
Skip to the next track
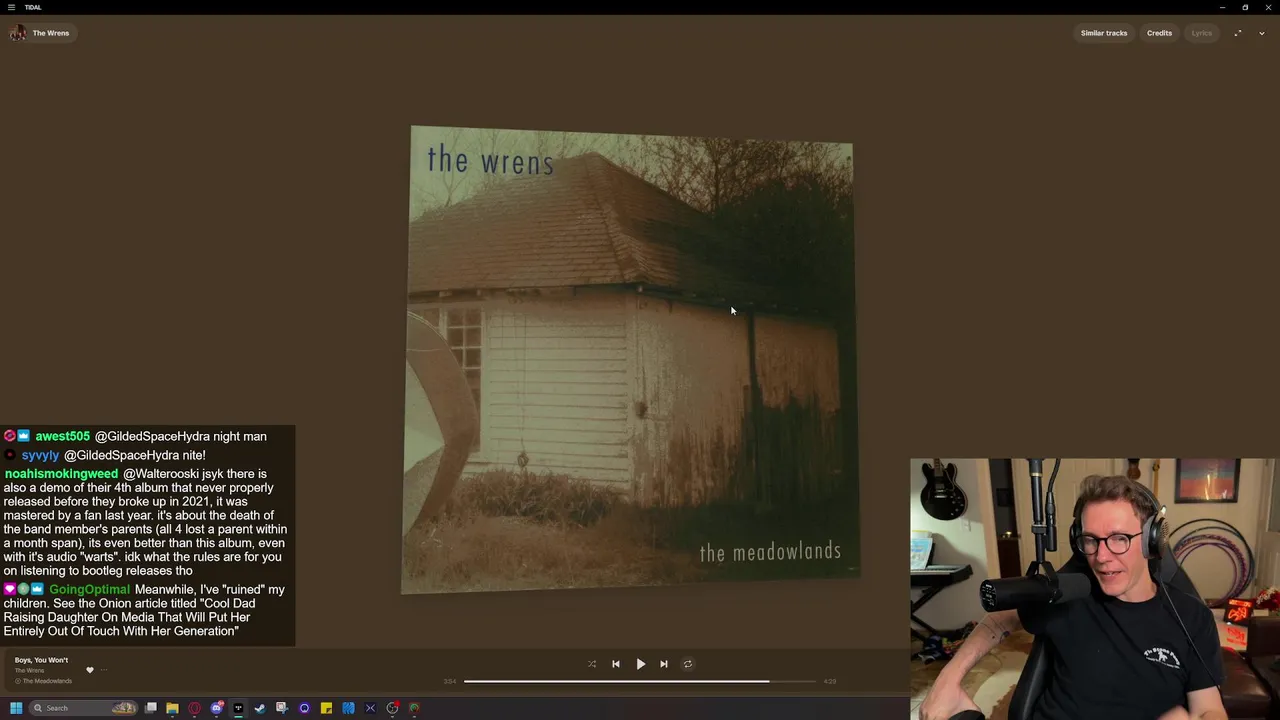pos(664,664)
